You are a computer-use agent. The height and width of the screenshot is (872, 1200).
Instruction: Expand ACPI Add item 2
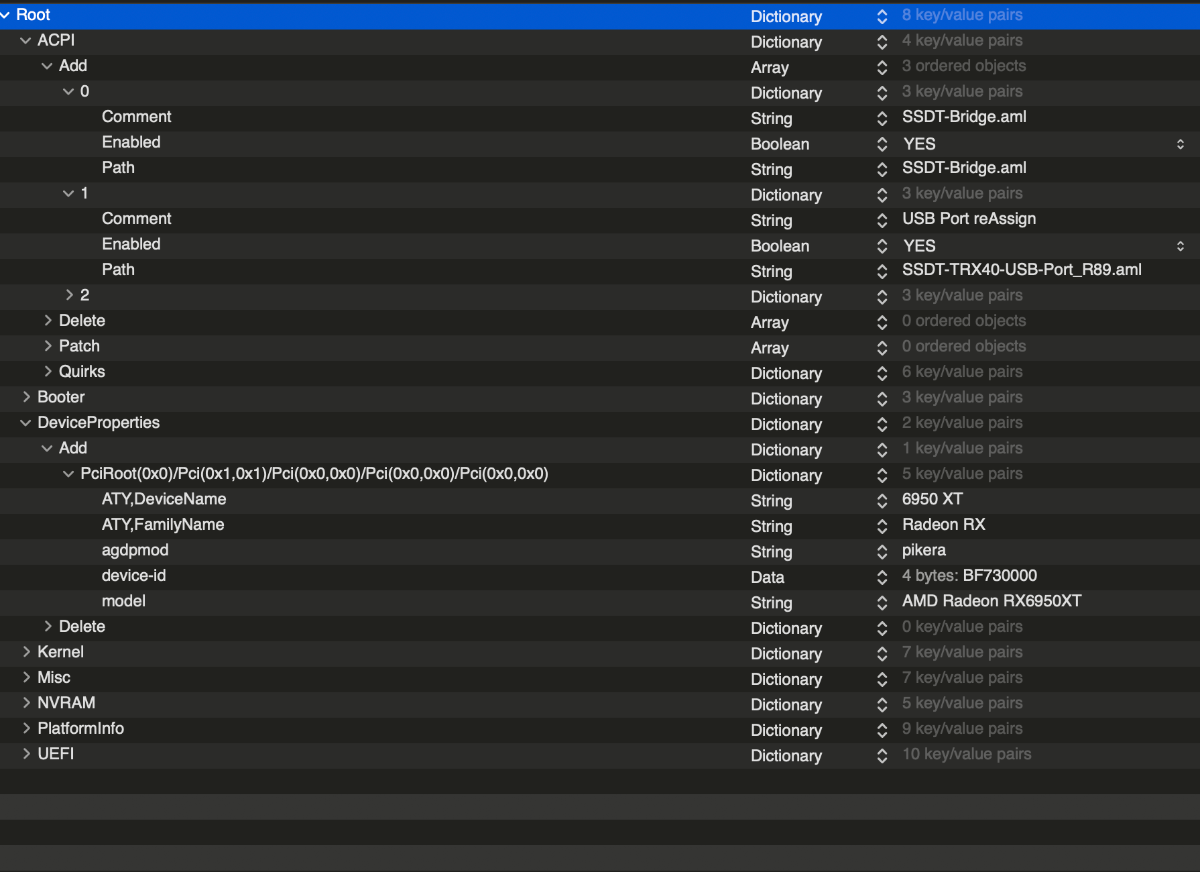[x=70, y=296]
